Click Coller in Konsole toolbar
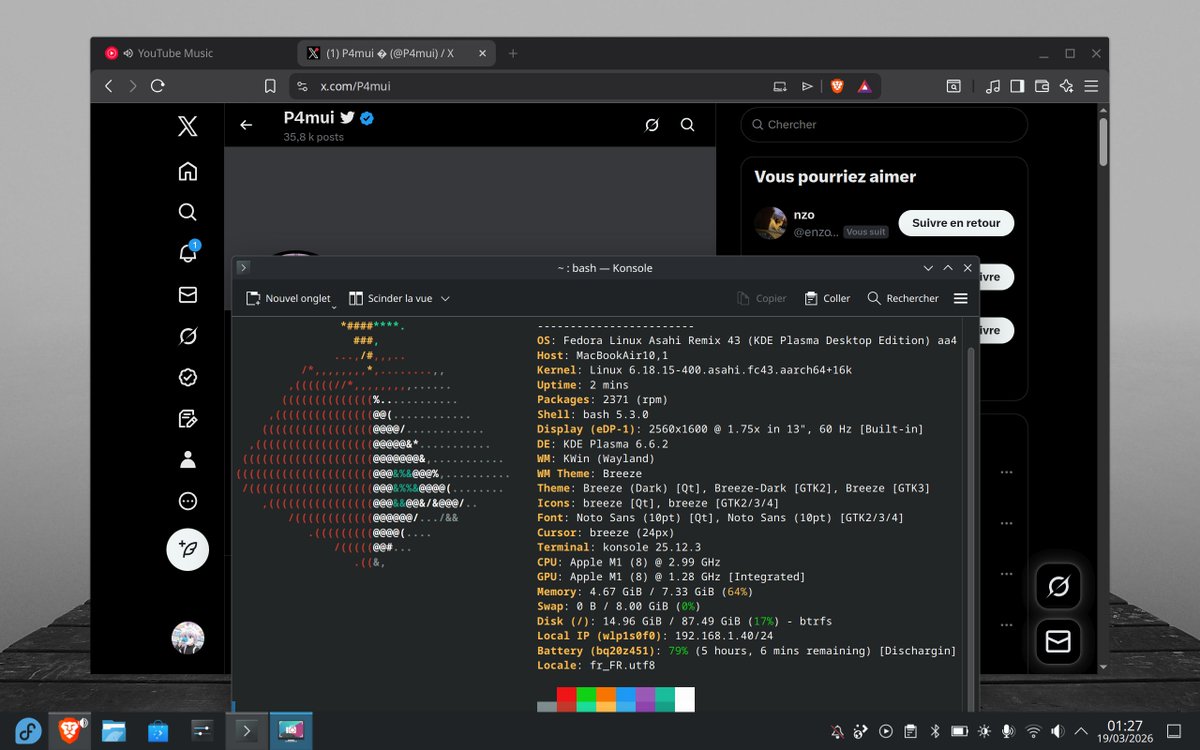Screen dimensions: 1200x750 (x=827, y=298)
